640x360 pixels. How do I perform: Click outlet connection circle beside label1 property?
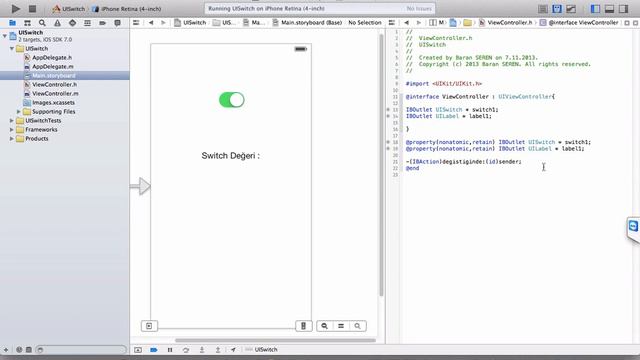pyautogui.click(x=388, y=149)
